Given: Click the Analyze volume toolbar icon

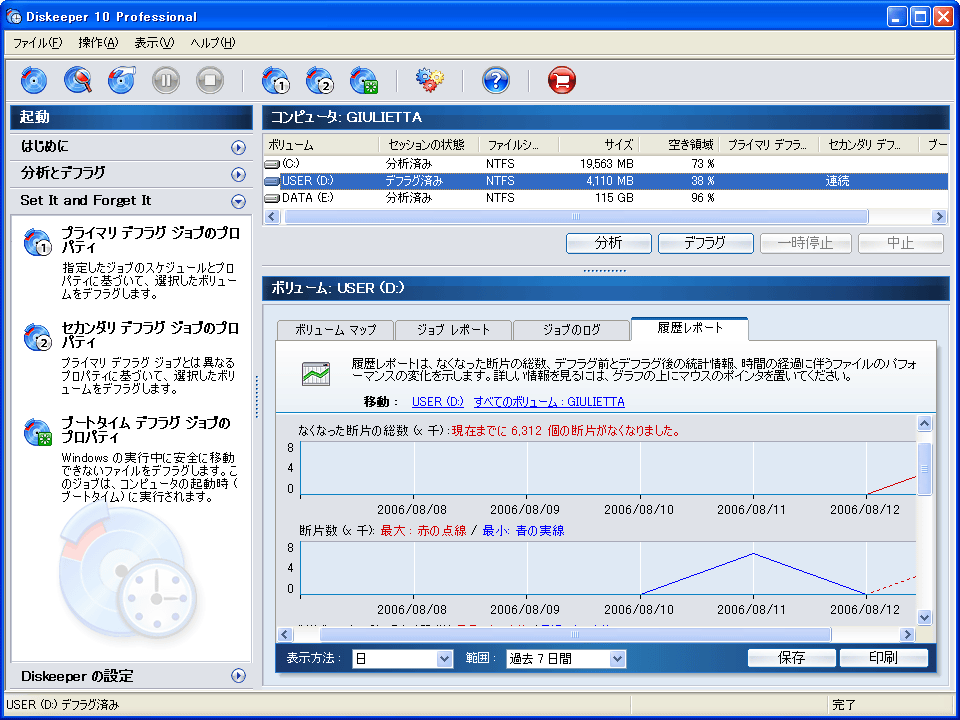Looking at the screenshot, I should (x=77, y=80).
